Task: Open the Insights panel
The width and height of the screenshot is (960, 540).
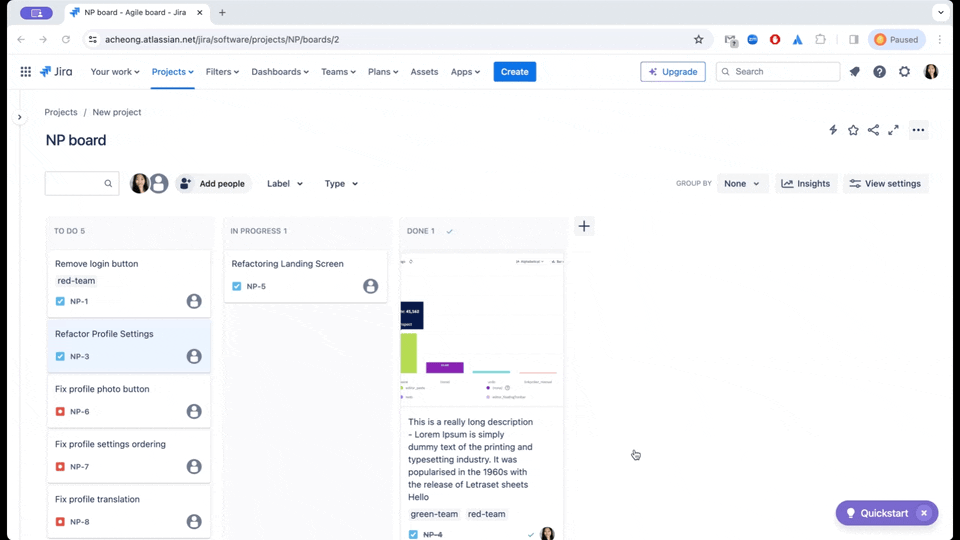Action: (806, 184)
